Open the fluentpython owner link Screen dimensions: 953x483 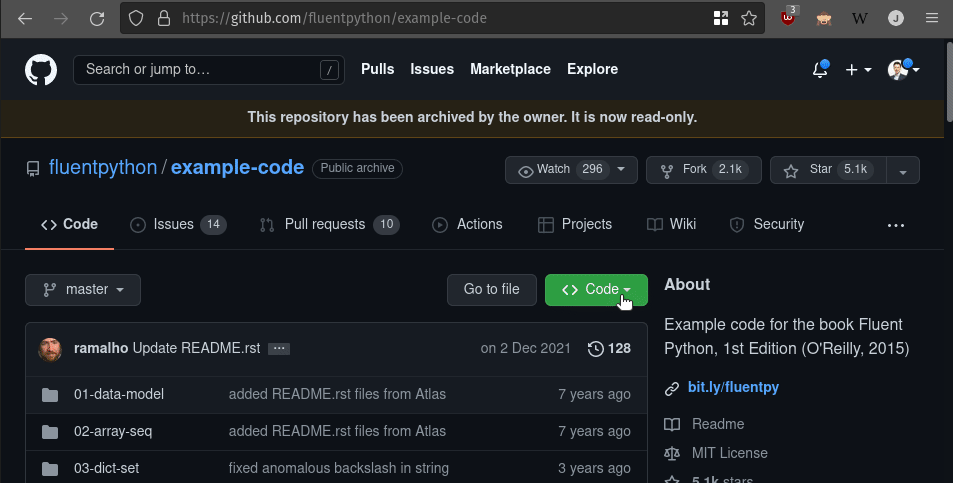point(103,168)
